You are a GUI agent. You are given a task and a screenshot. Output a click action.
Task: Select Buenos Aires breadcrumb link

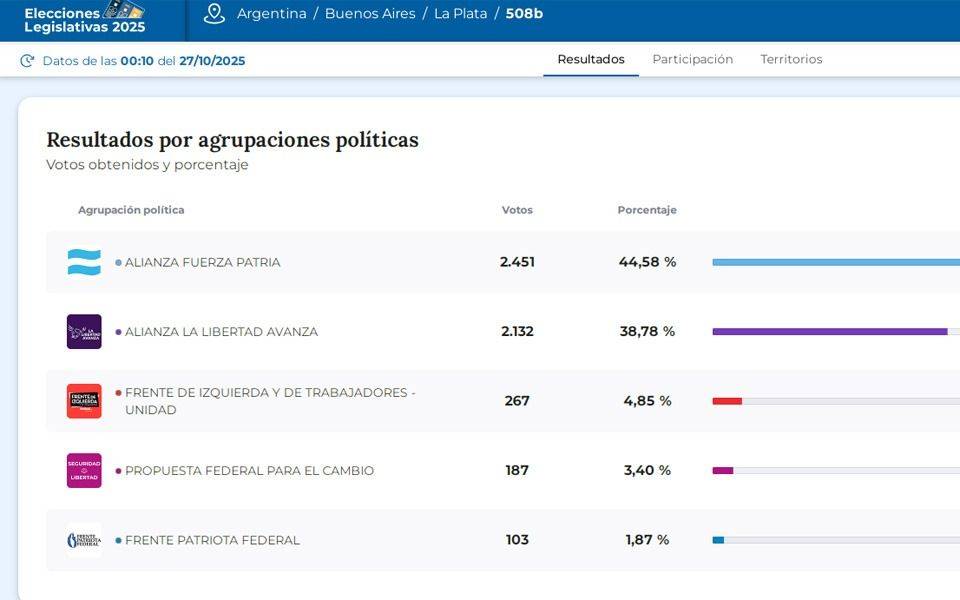[x=369, y=14]
